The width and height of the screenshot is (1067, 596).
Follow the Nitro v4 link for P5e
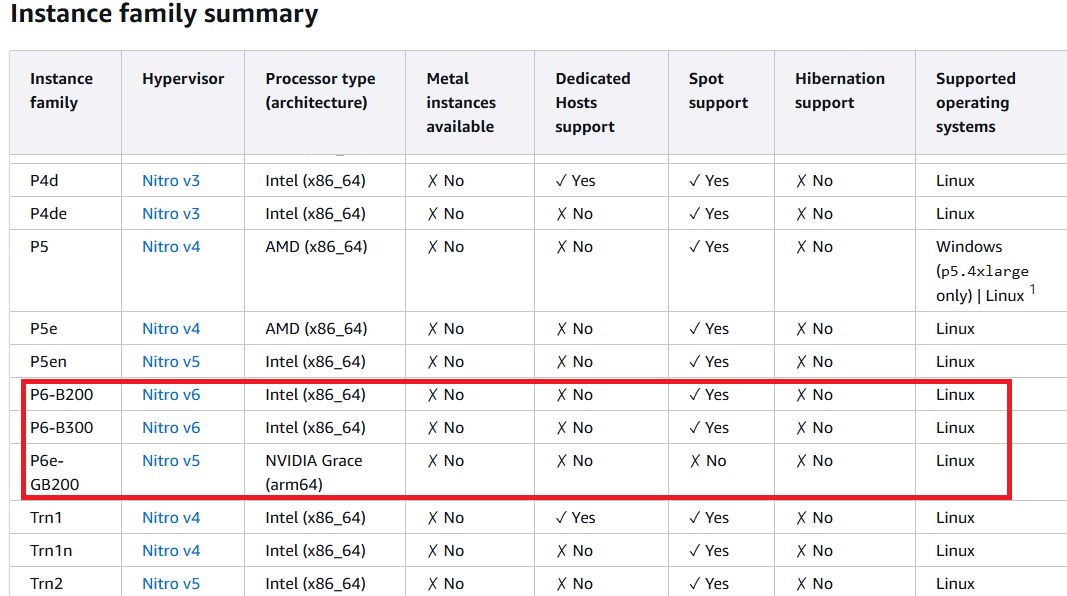171,329
